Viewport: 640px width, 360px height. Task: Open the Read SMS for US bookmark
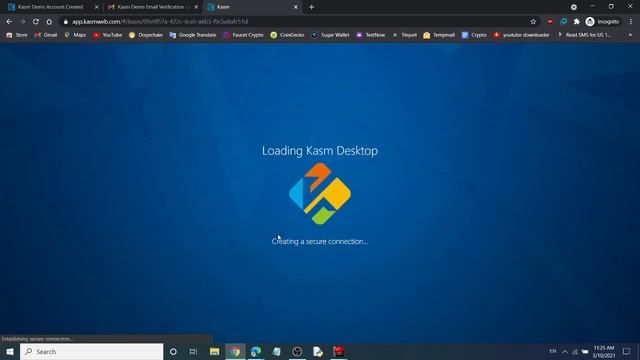point(584,35)
